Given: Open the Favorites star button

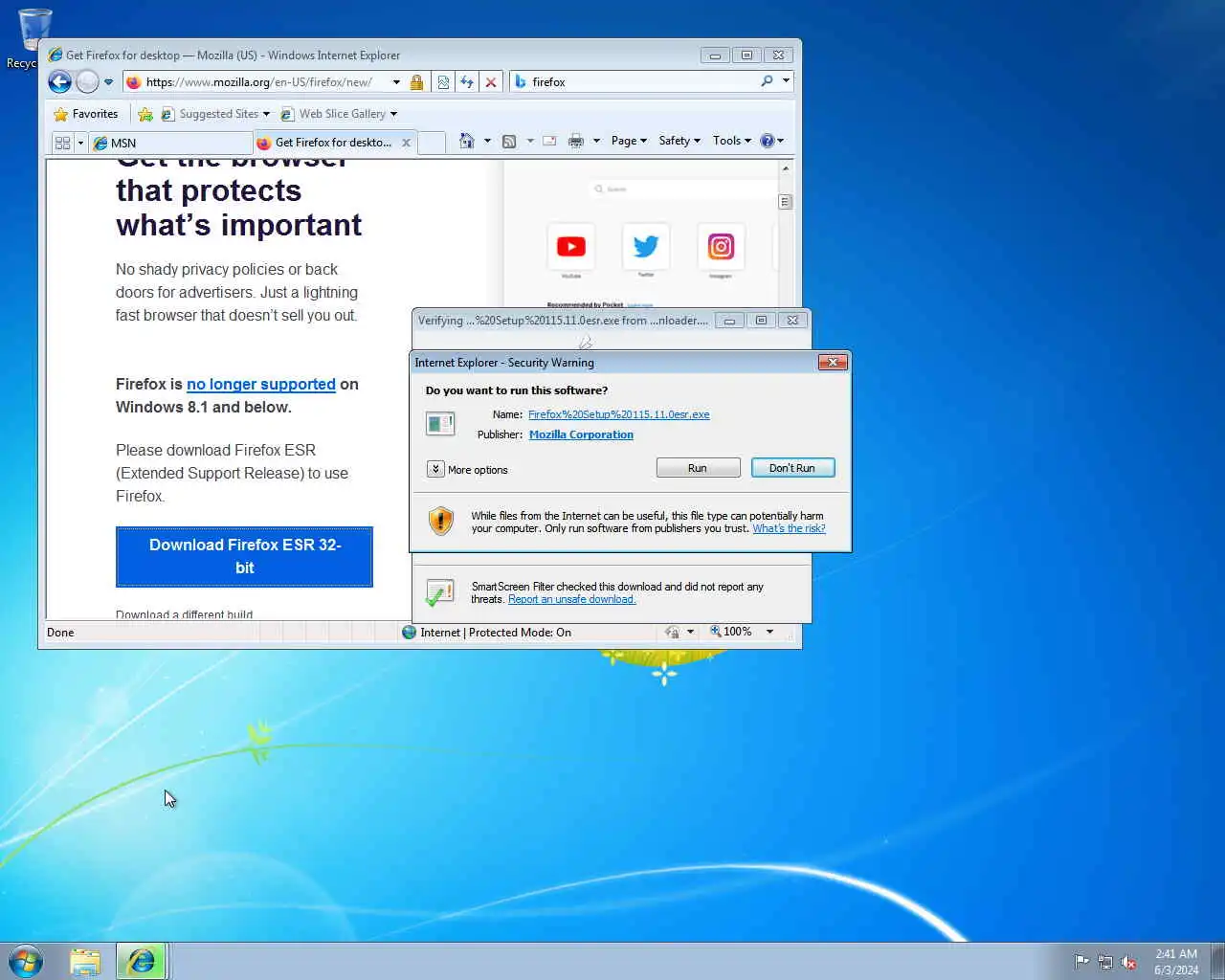Looking at the screenshot, I should click(x=86, y=114).
